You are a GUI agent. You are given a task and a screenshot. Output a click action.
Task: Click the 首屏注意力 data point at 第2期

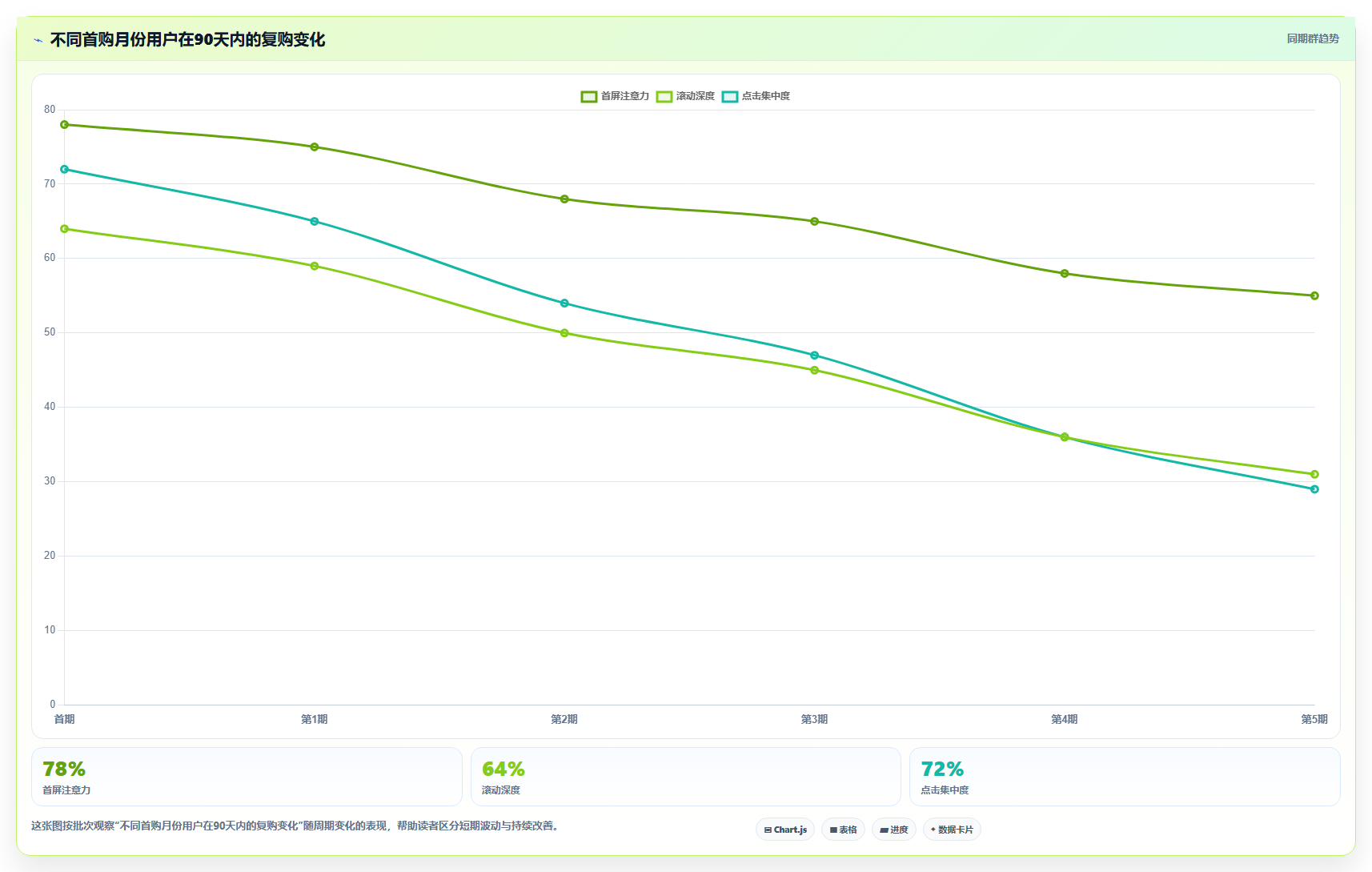tap(564, 199)
